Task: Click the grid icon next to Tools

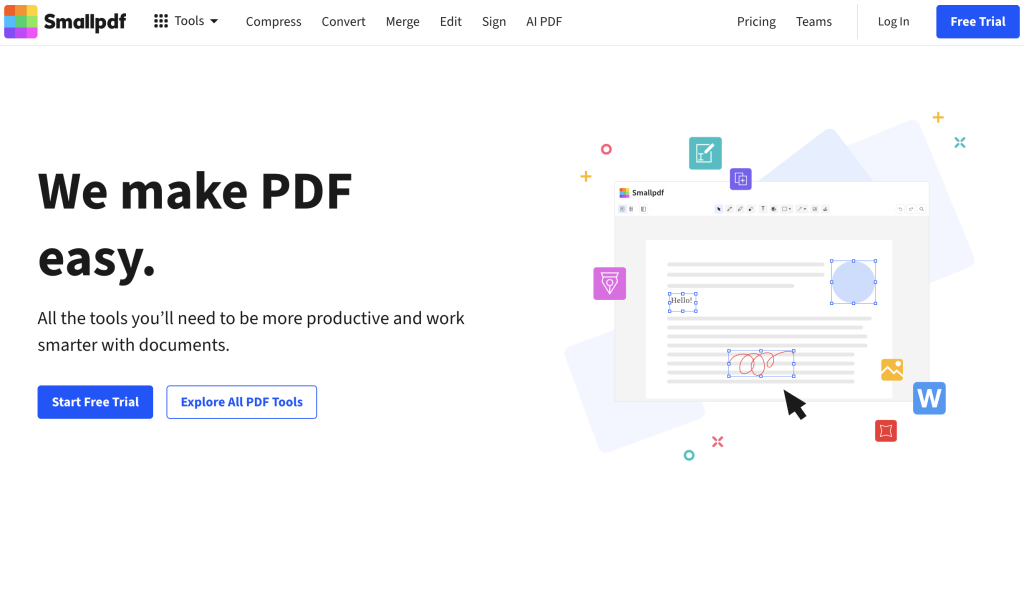Action: (x=159, y=20)
